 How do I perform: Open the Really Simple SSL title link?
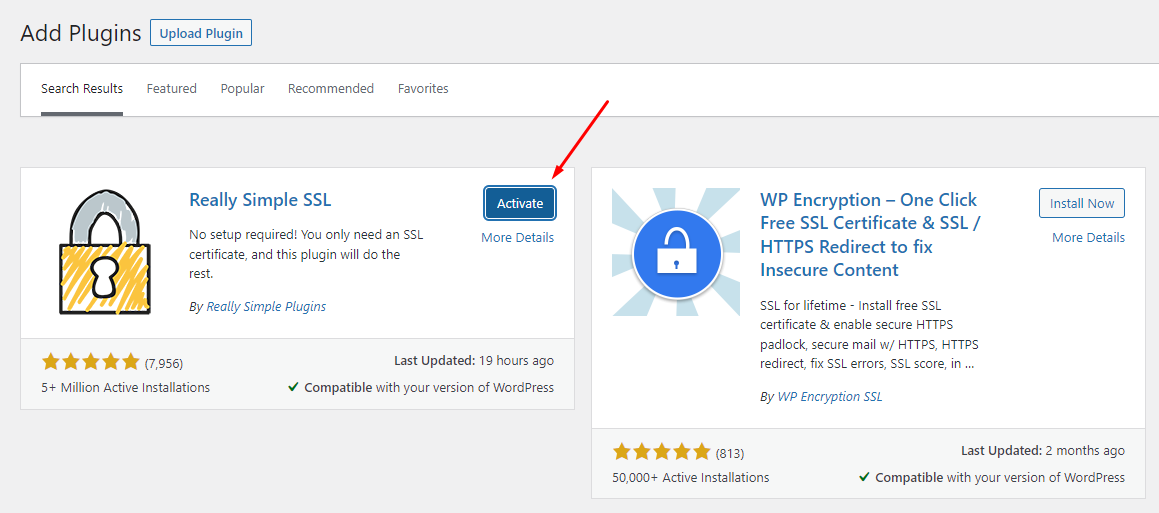(x=260, y=200)
